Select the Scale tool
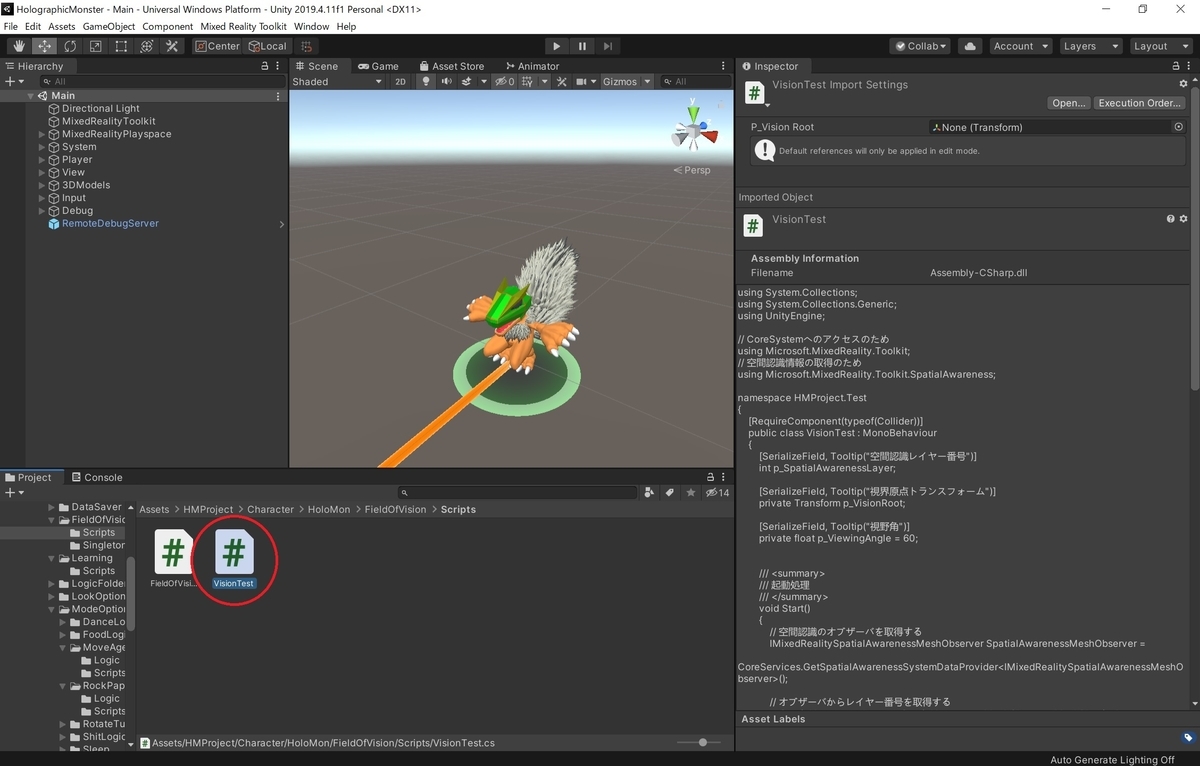Image resolution: width=1200 pixels, height=766 pixels. pyautogui.click(x=95, y=46)
